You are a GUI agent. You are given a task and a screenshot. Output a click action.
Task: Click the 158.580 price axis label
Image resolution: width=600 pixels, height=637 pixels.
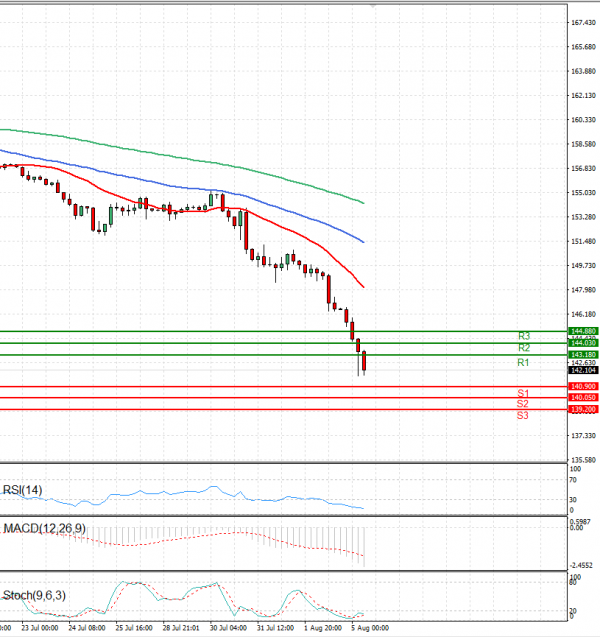(583, 144)
